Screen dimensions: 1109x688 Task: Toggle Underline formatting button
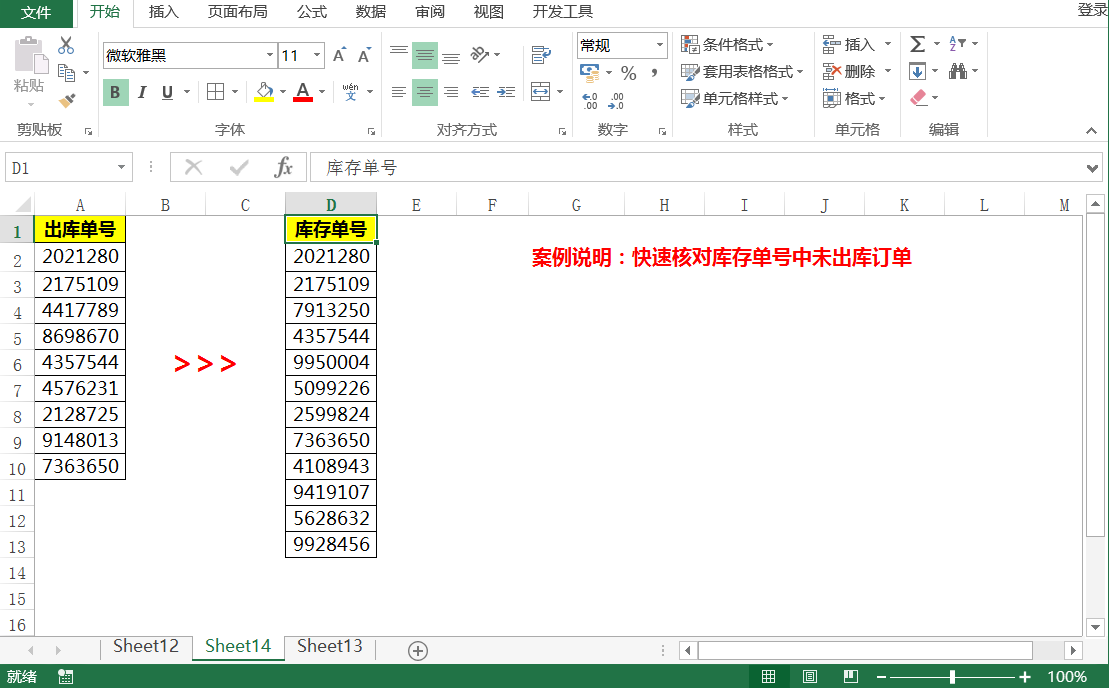tap(168, 93)
